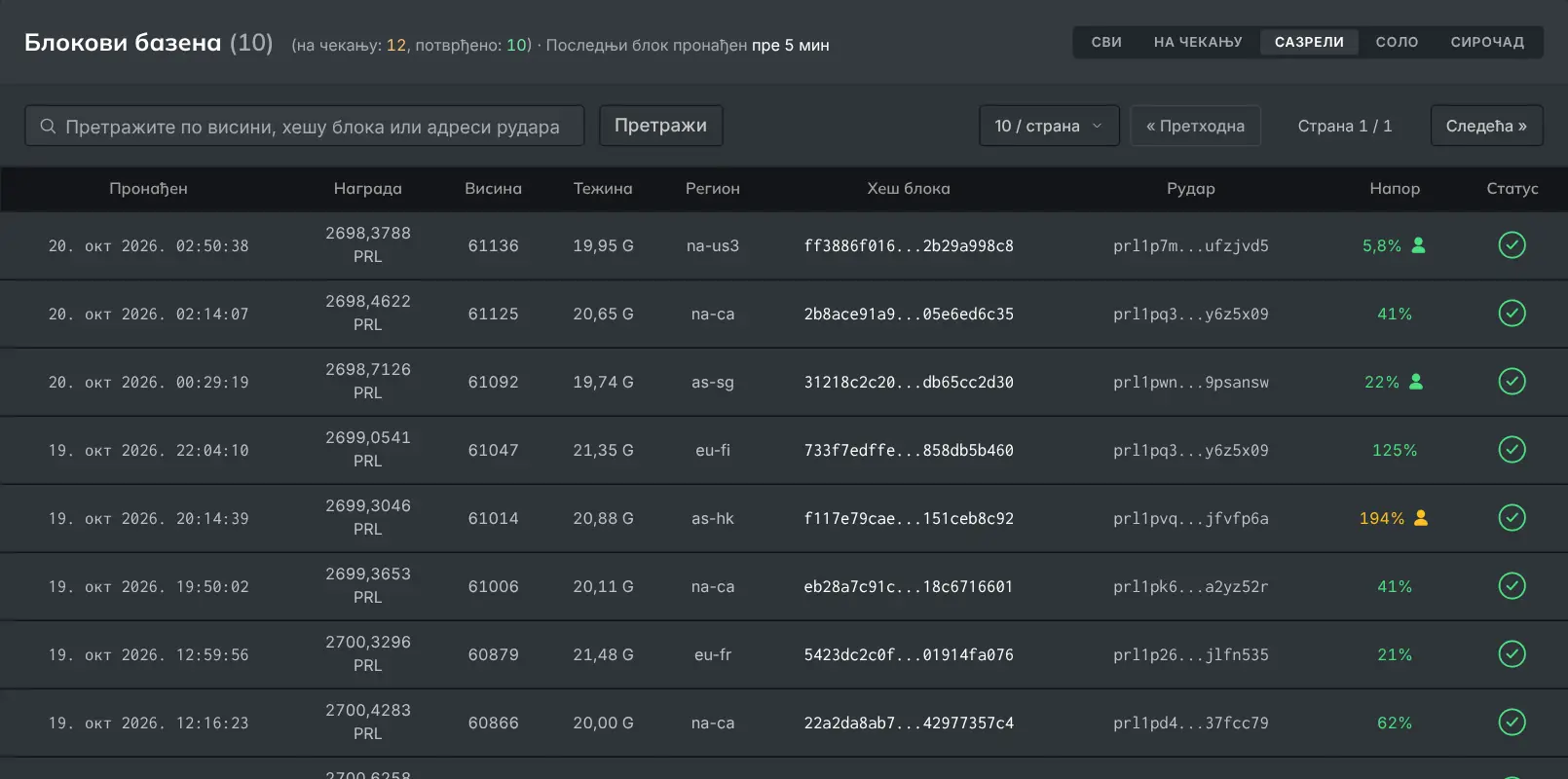This screenshot has height=779, width=1568.
Task: Click the status checkmark for block 61006
Action: click(1512, 586)
